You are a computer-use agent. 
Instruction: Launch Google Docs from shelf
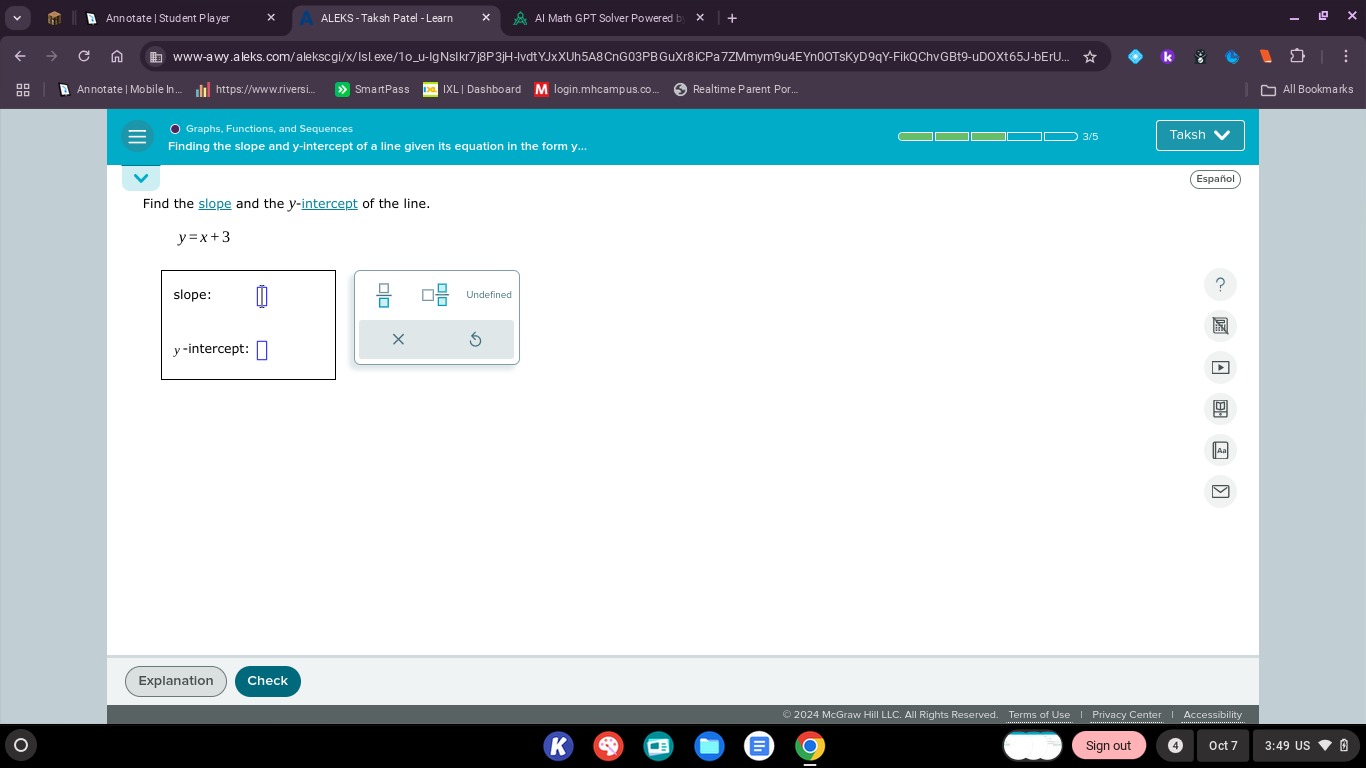click(759, 745)
